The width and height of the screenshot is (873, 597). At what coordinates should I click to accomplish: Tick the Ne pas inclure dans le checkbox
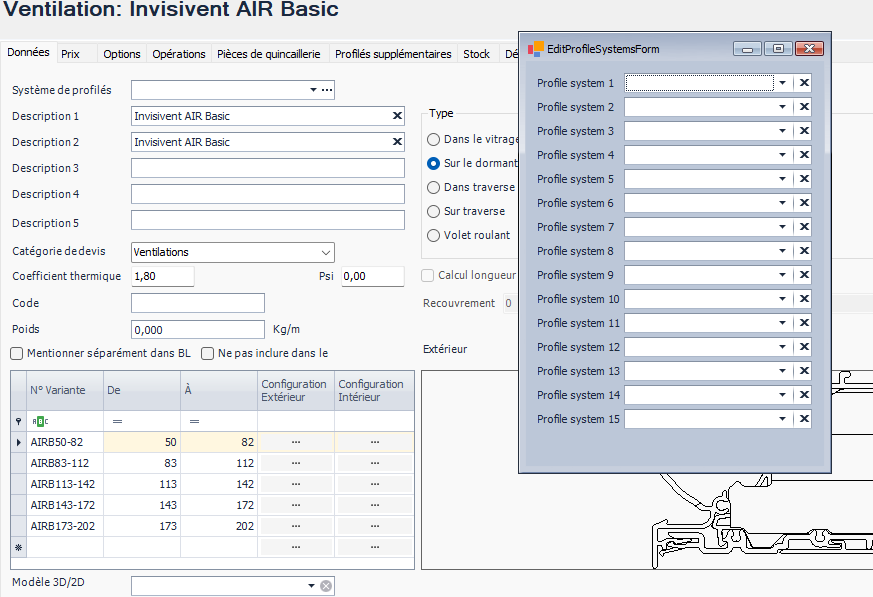[x=208, y=354]
